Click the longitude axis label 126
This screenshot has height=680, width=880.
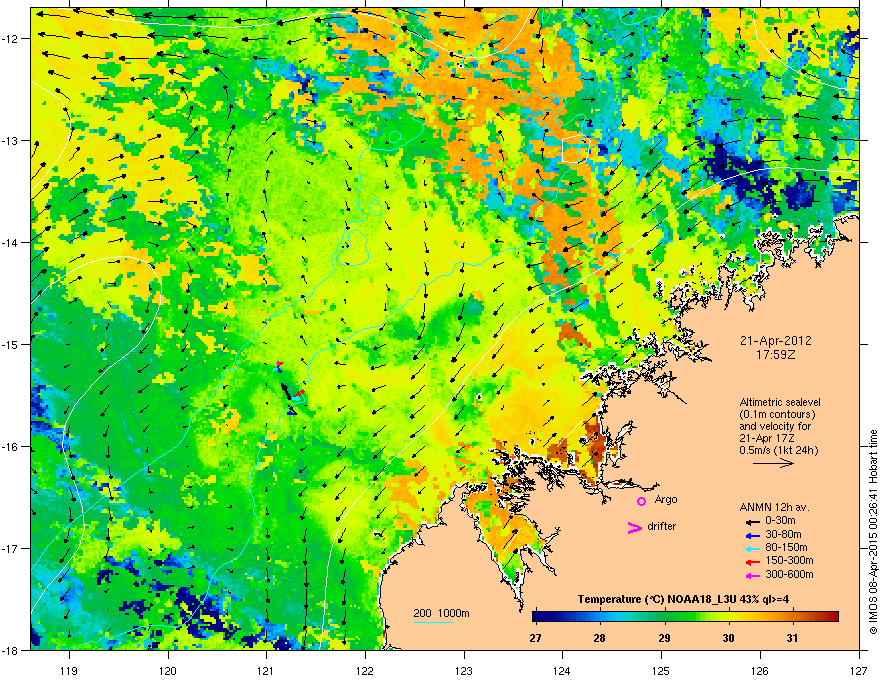click(x=760, y=671)
